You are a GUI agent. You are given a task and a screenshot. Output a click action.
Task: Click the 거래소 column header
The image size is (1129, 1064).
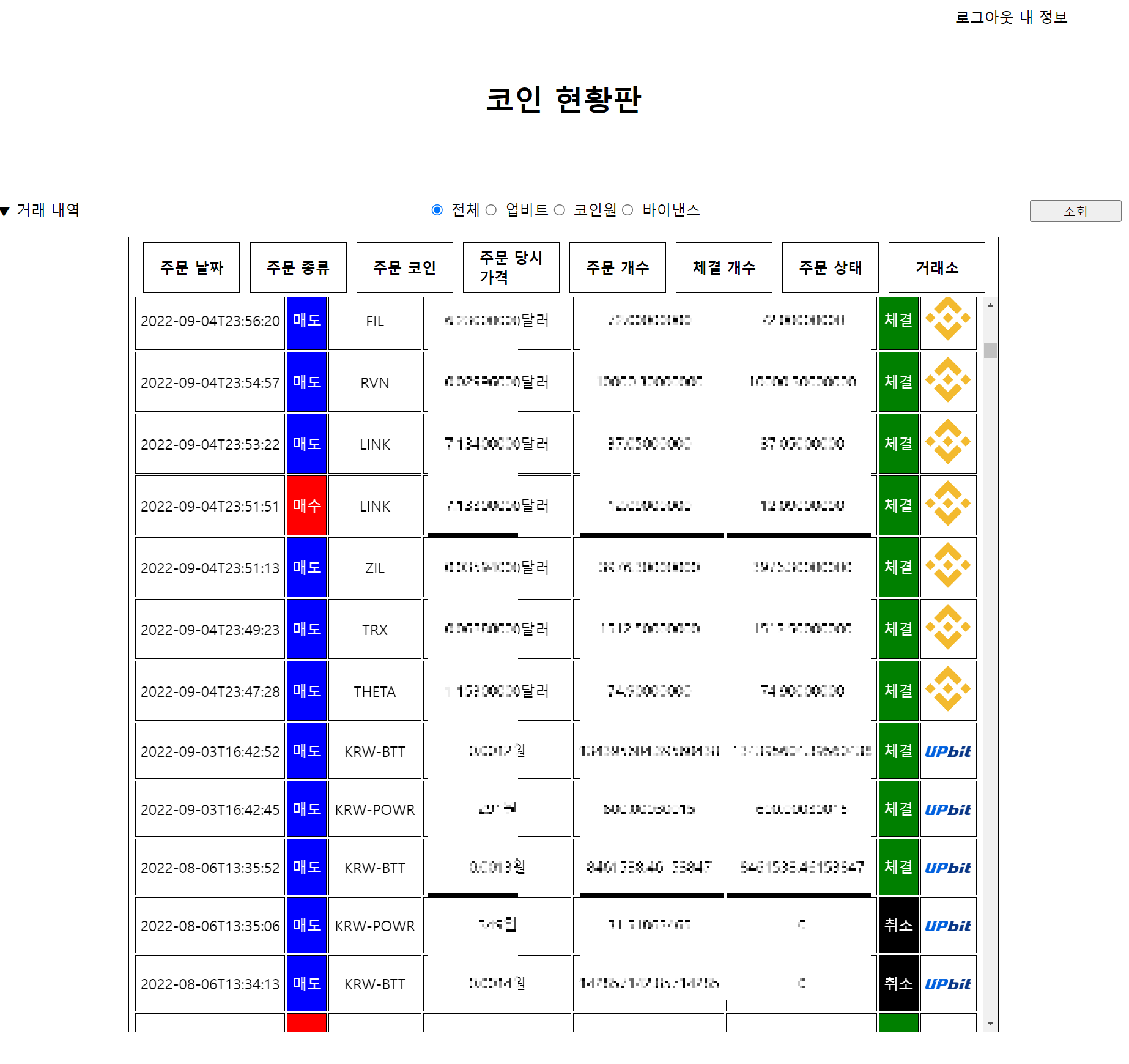(936, 267)
